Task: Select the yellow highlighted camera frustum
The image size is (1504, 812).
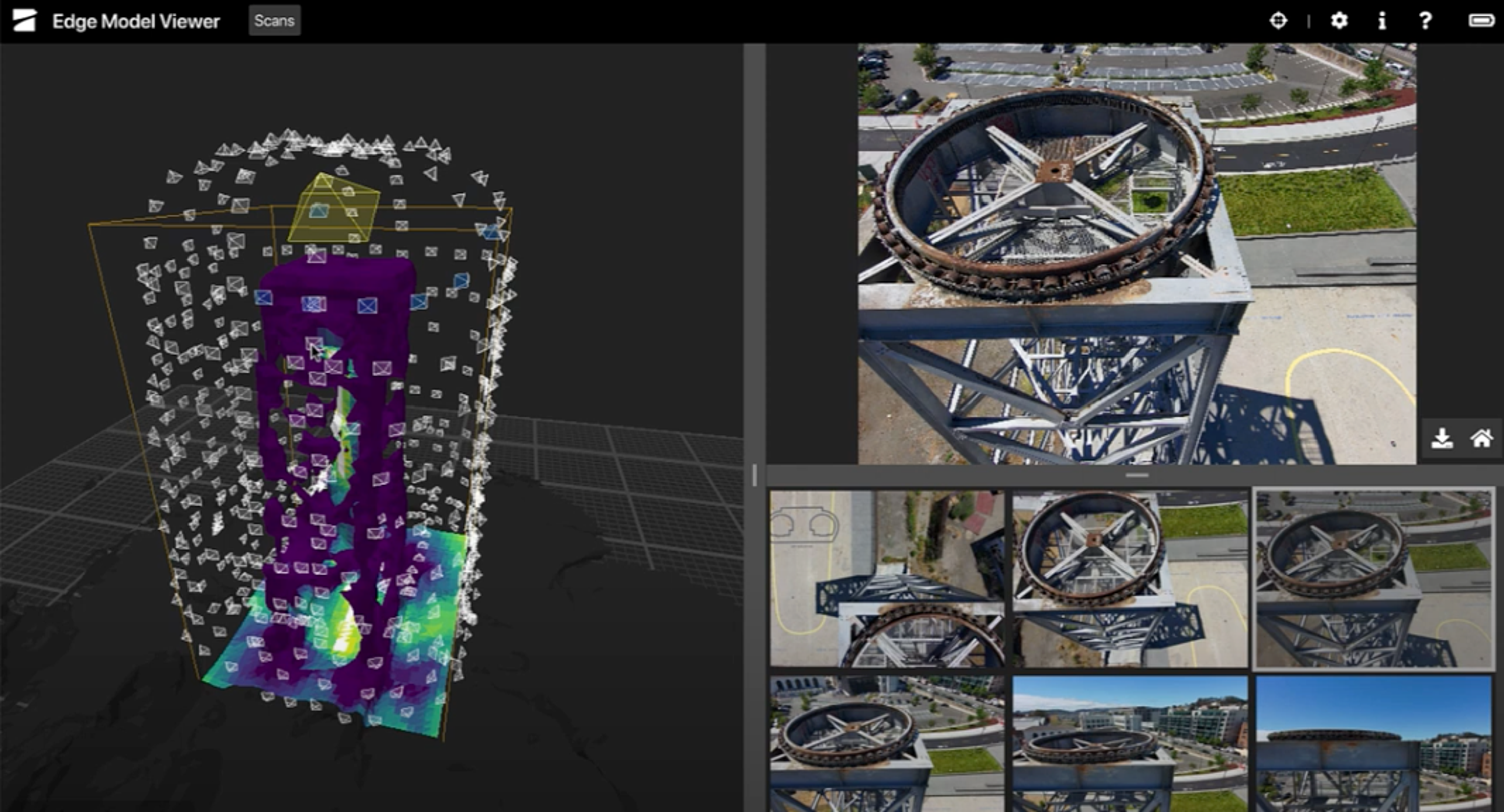Action: tap(333, 209)
